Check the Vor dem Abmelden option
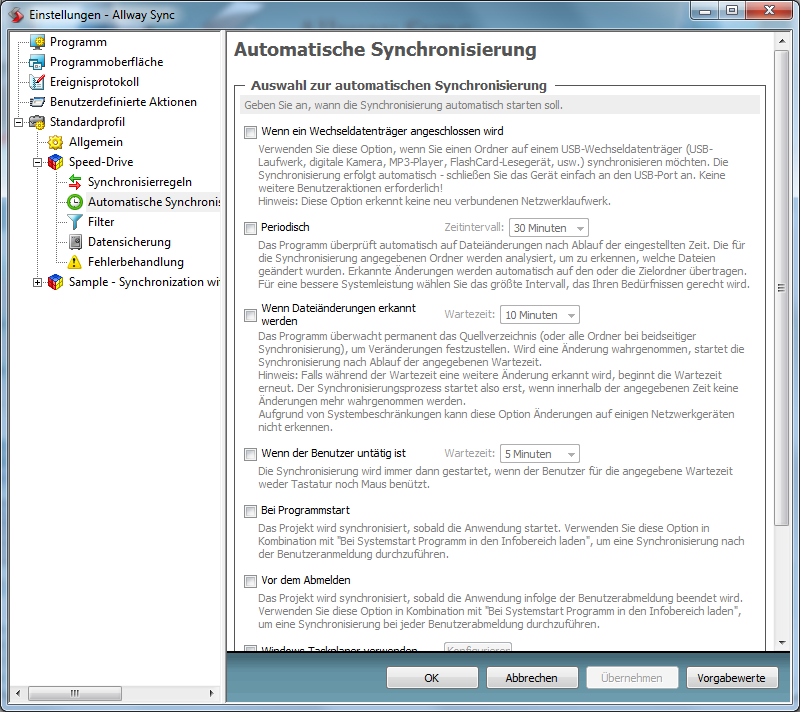 pos(251,580)
